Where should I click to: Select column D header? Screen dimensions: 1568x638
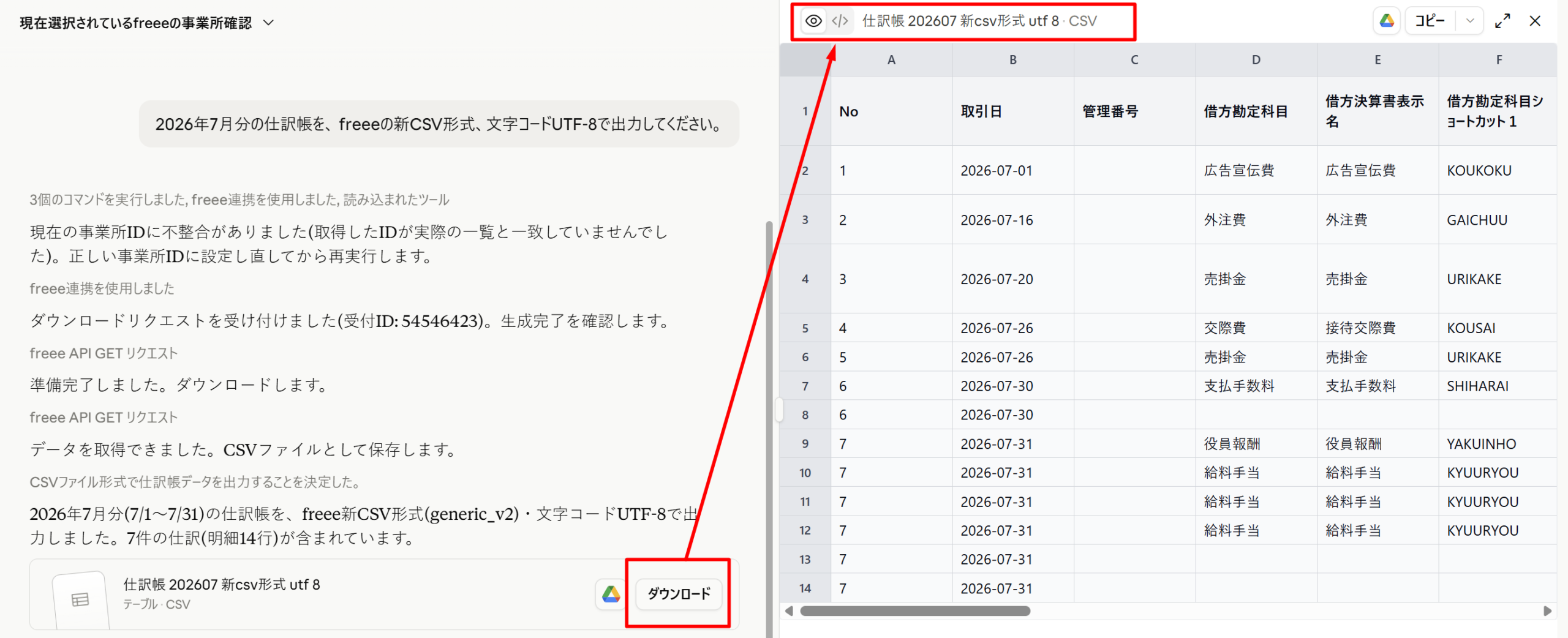point(1256,60)
